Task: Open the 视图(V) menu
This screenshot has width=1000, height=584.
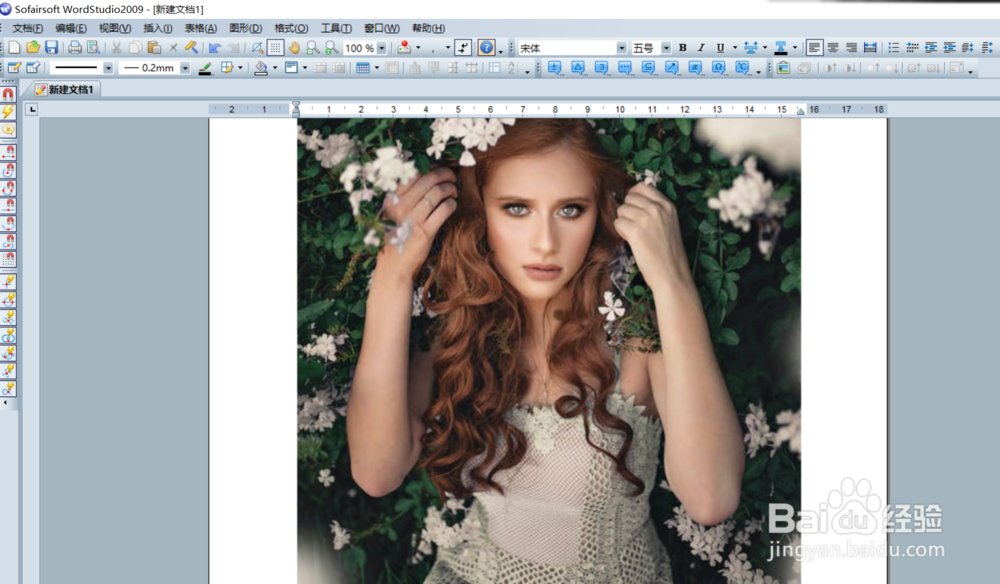Action: [115, 28]
